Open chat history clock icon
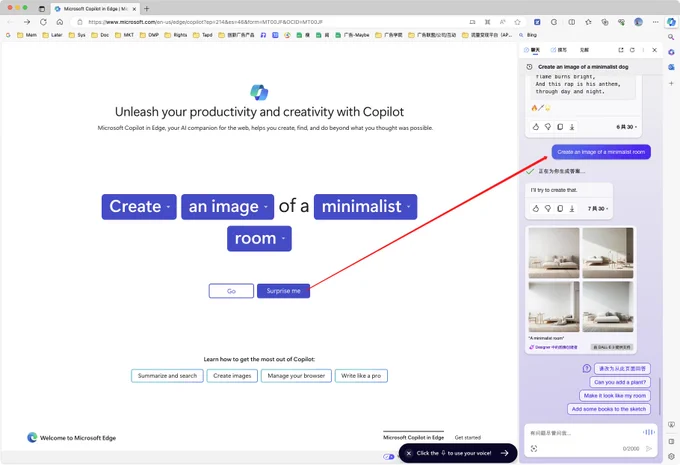Image resolution: width=680 pixels, height=465 pixels. (x=529, y=67)
